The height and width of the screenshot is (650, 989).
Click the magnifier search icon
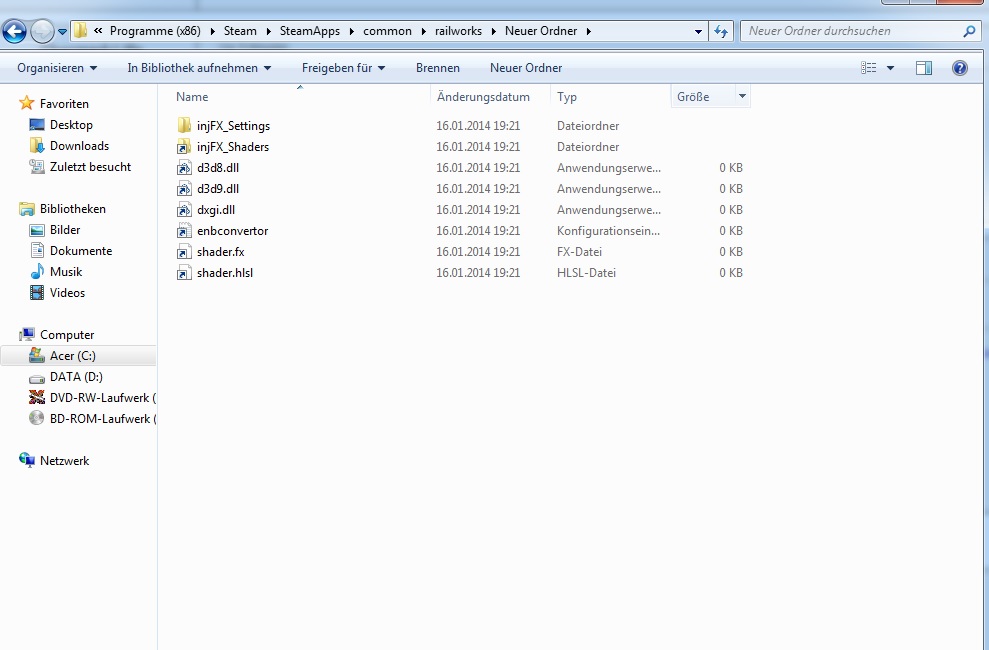pyautogui.click(x=969, y=31)
